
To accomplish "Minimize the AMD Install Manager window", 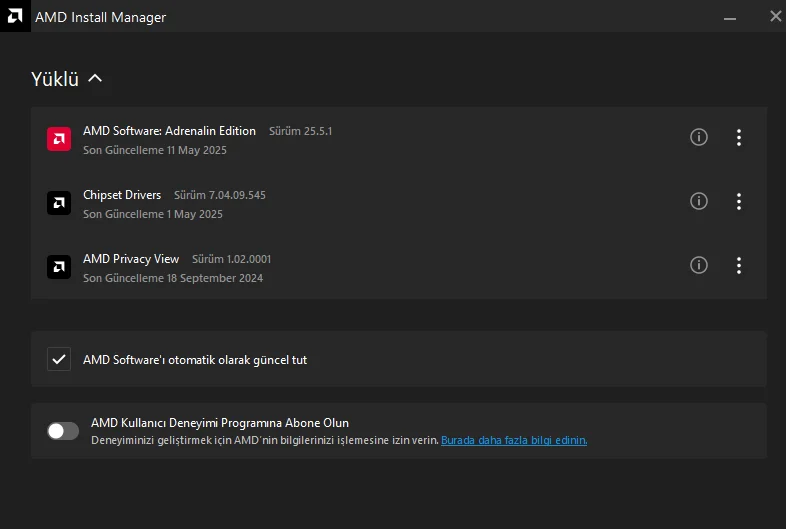I will point(730,16).
